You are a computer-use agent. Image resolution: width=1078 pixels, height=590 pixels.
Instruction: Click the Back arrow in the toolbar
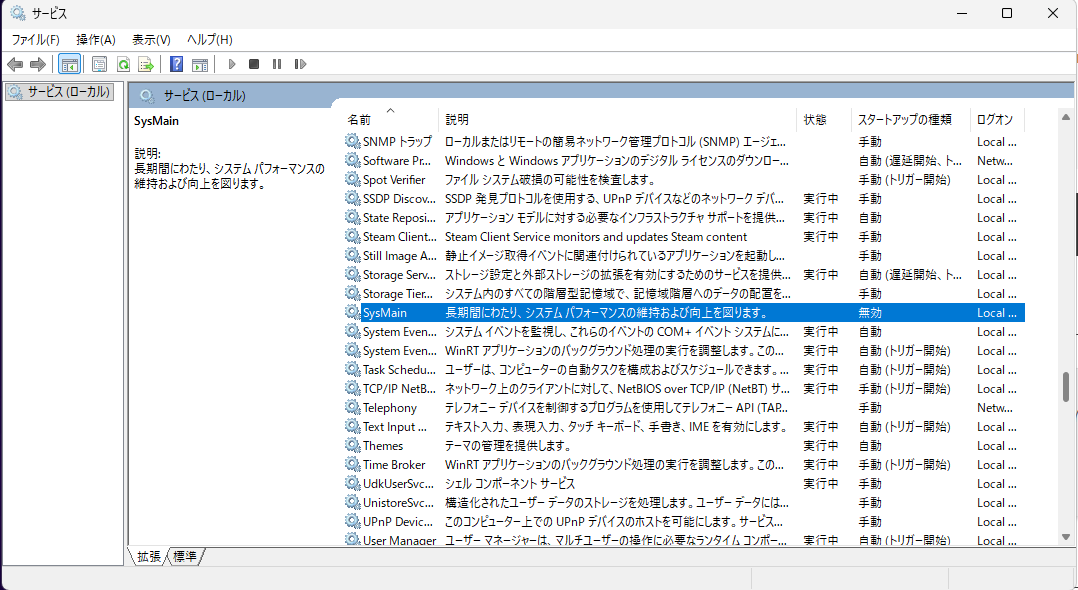point(15,64)
